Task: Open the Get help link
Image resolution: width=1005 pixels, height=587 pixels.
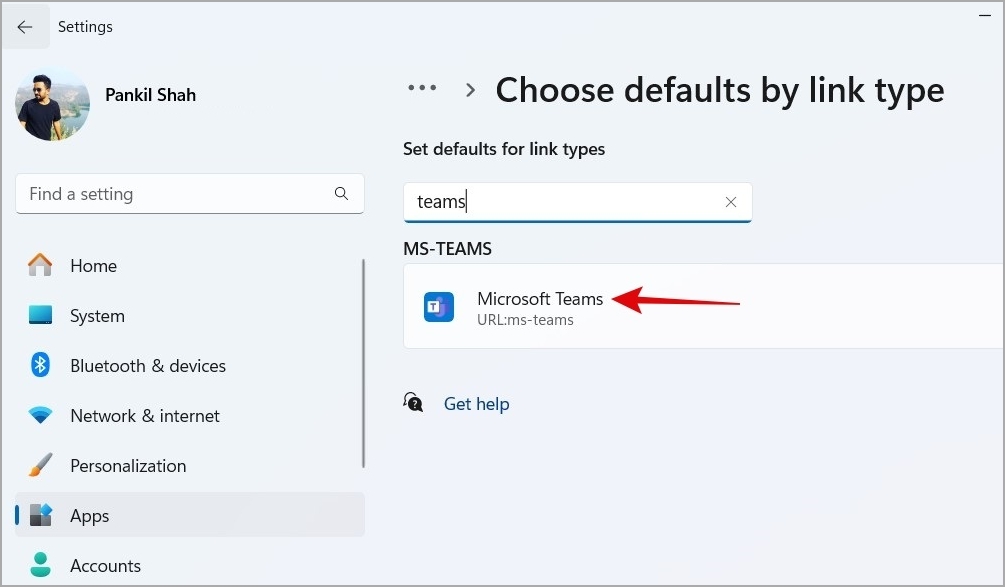Action: pyautogui.click(x=476, y=404)
